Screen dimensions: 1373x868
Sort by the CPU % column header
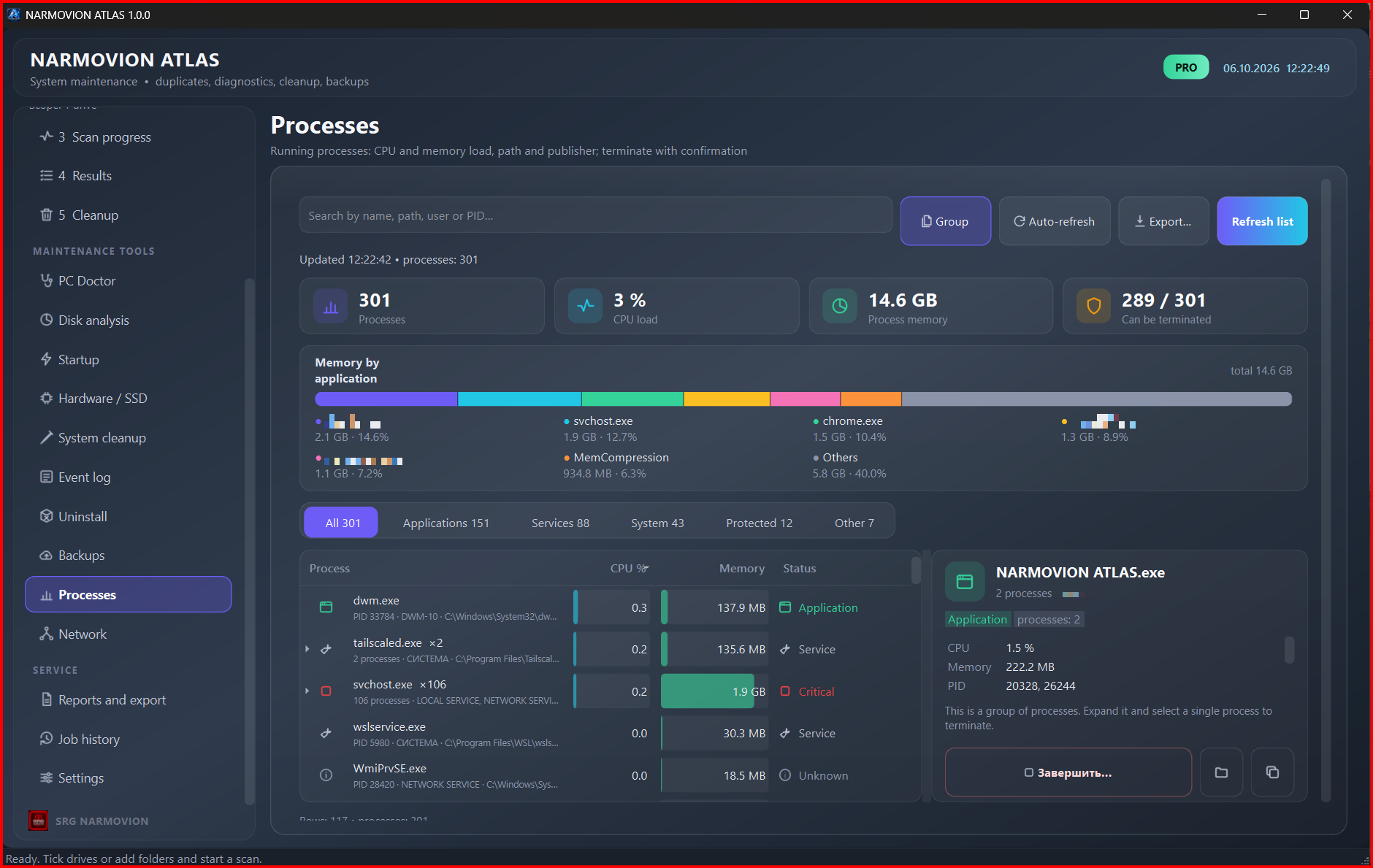tap(630, 568)
